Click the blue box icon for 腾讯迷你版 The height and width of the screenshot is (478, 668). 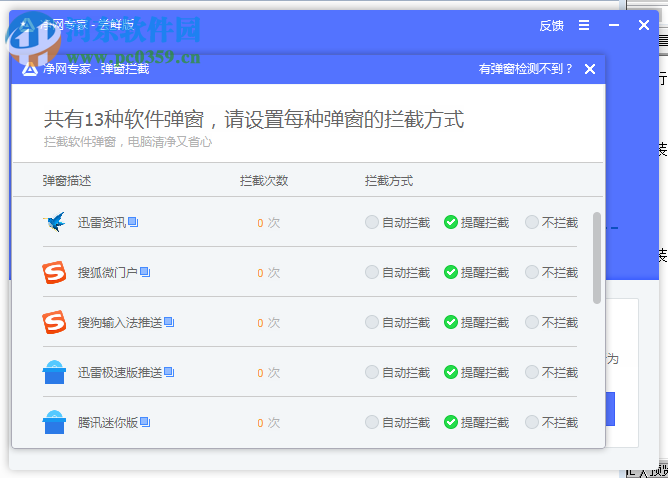[54, 422]
